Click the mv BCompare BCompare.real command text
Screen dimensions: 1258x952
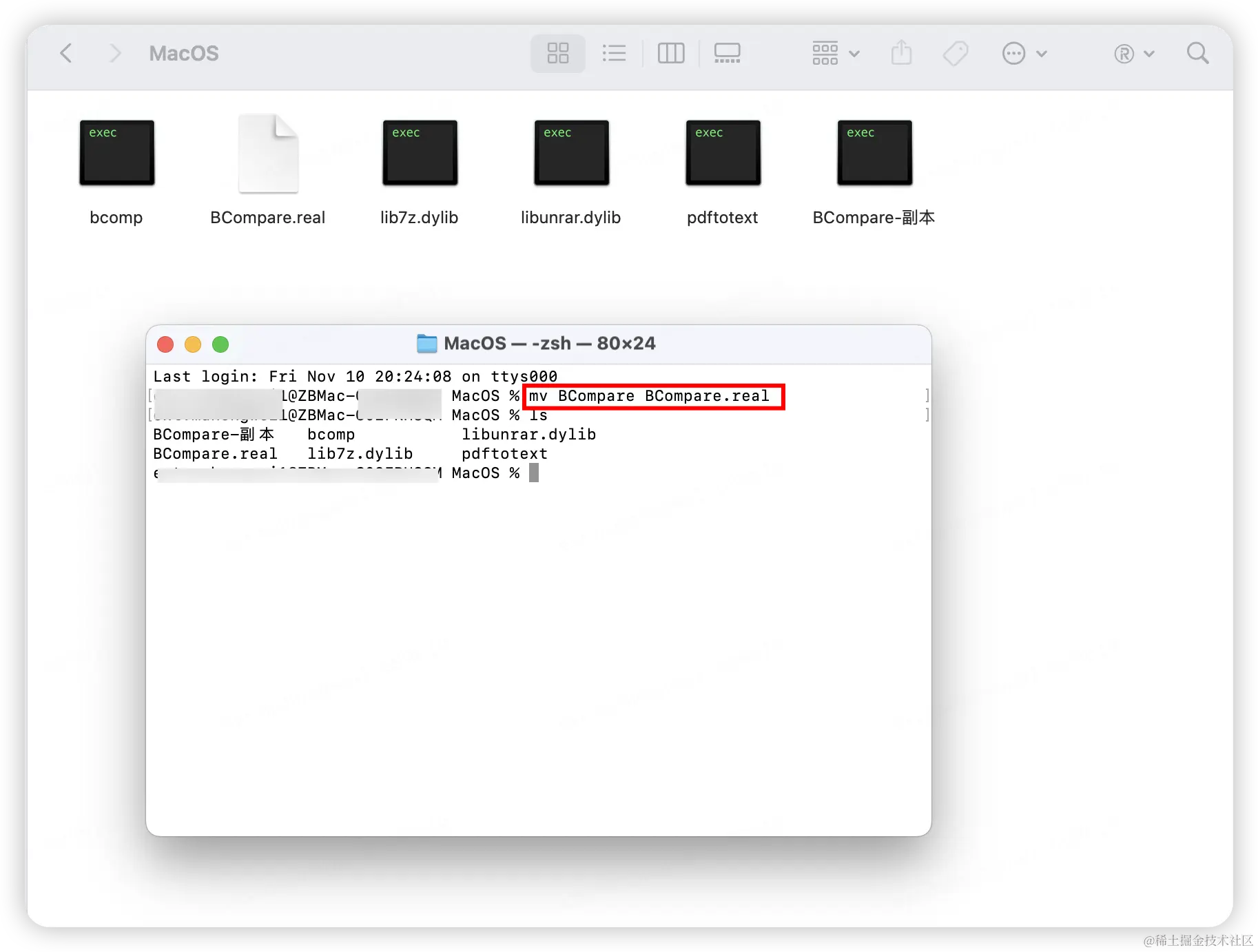(649, 396)
